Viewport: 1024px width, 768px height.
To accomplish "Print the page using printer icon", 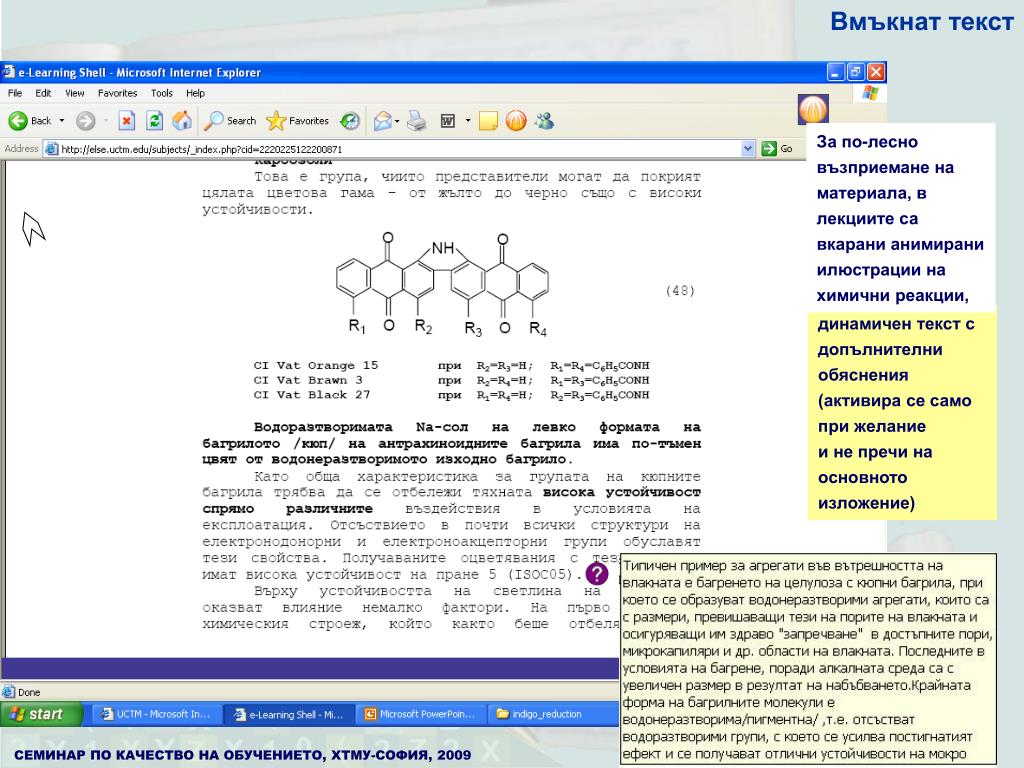I will 417,121.
